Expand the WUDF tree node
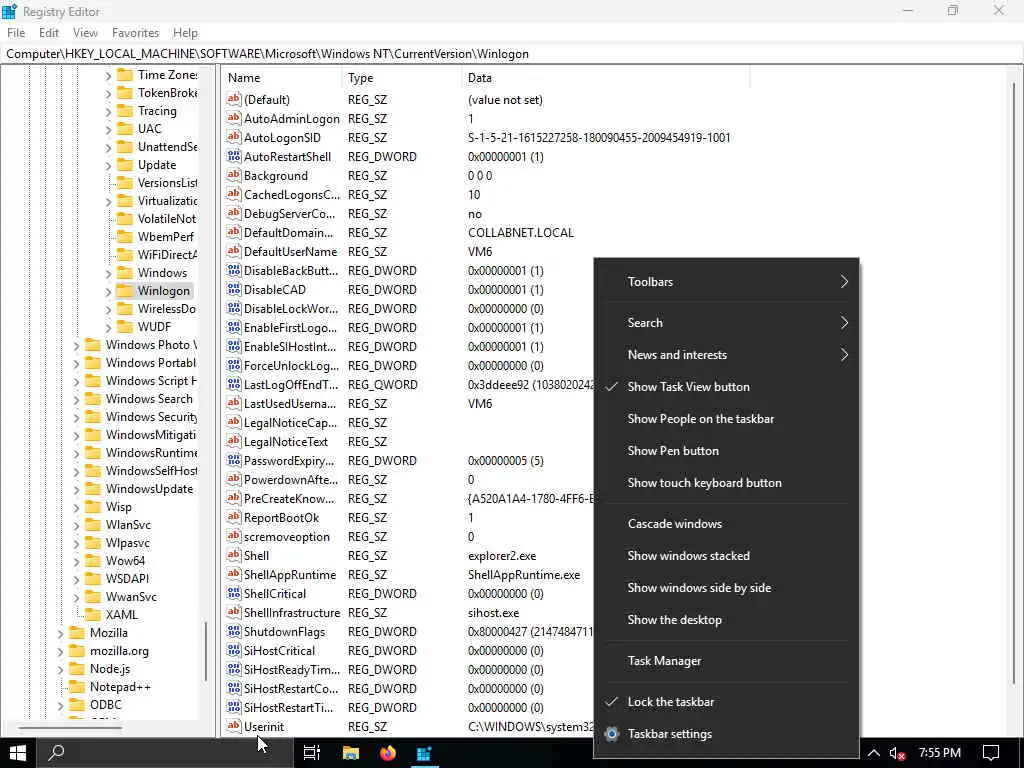The image size is (1024, 768). point(108,327)
